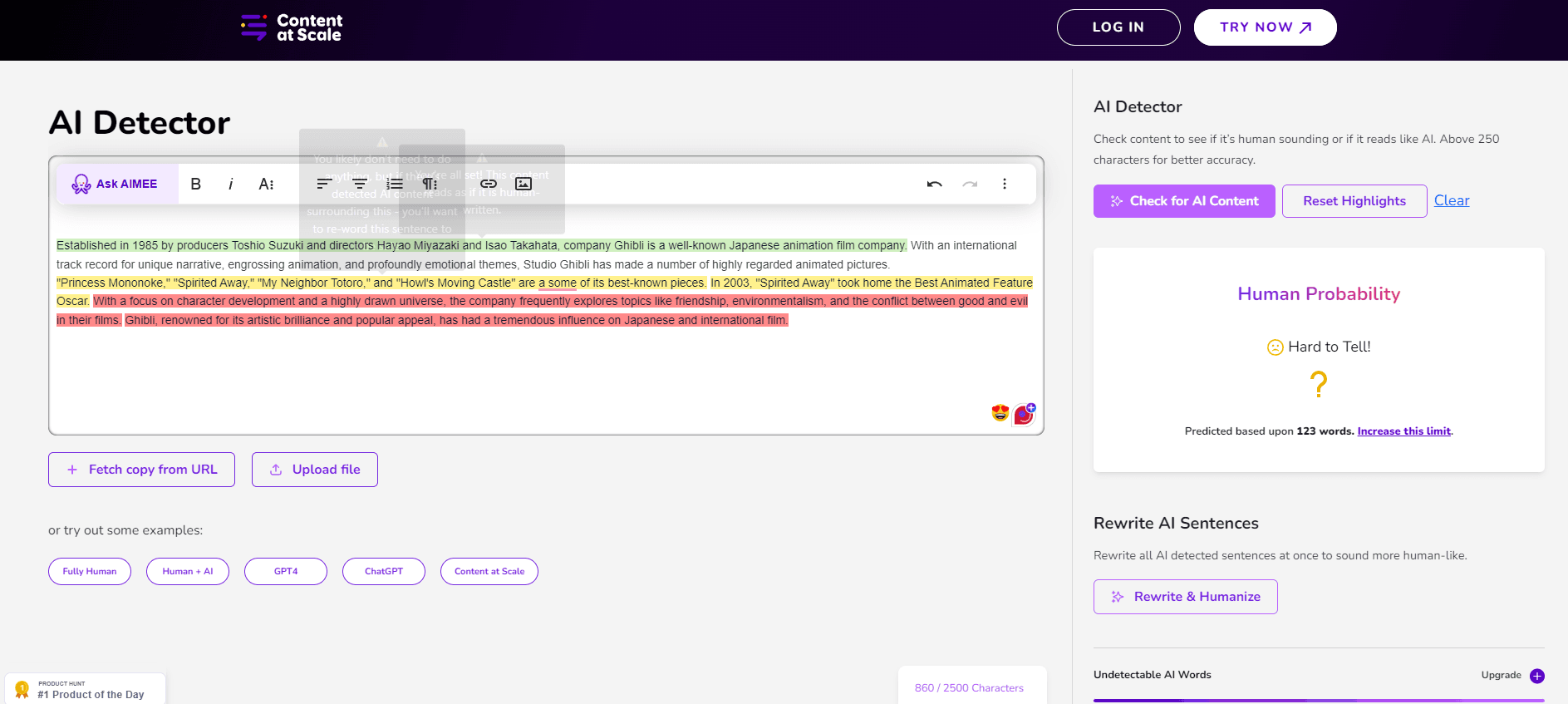
Task: Expand the paragraph format options
Action: click(x=430, y=184)
